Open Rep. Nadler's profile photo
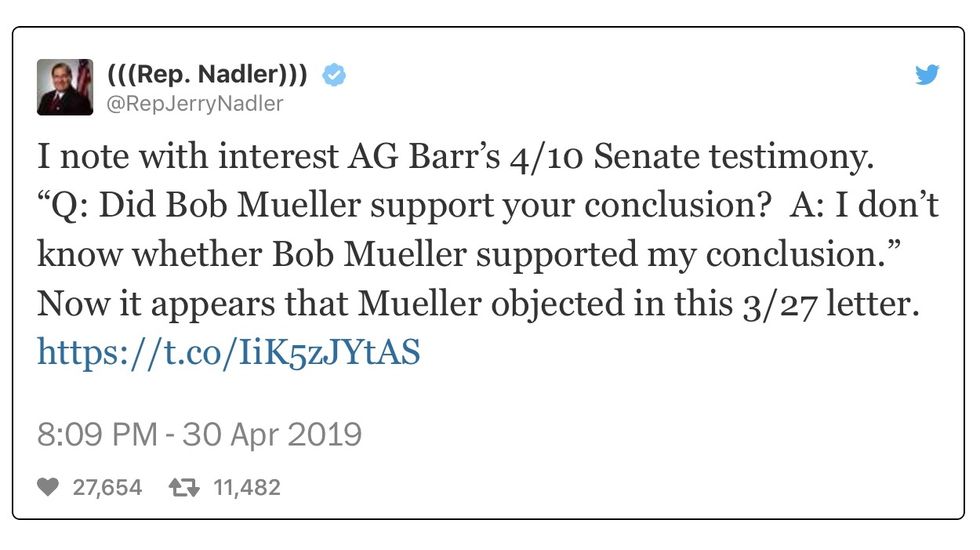Image resolution: width=980 pixels, height=550 pixels. (x=64, y=87)
